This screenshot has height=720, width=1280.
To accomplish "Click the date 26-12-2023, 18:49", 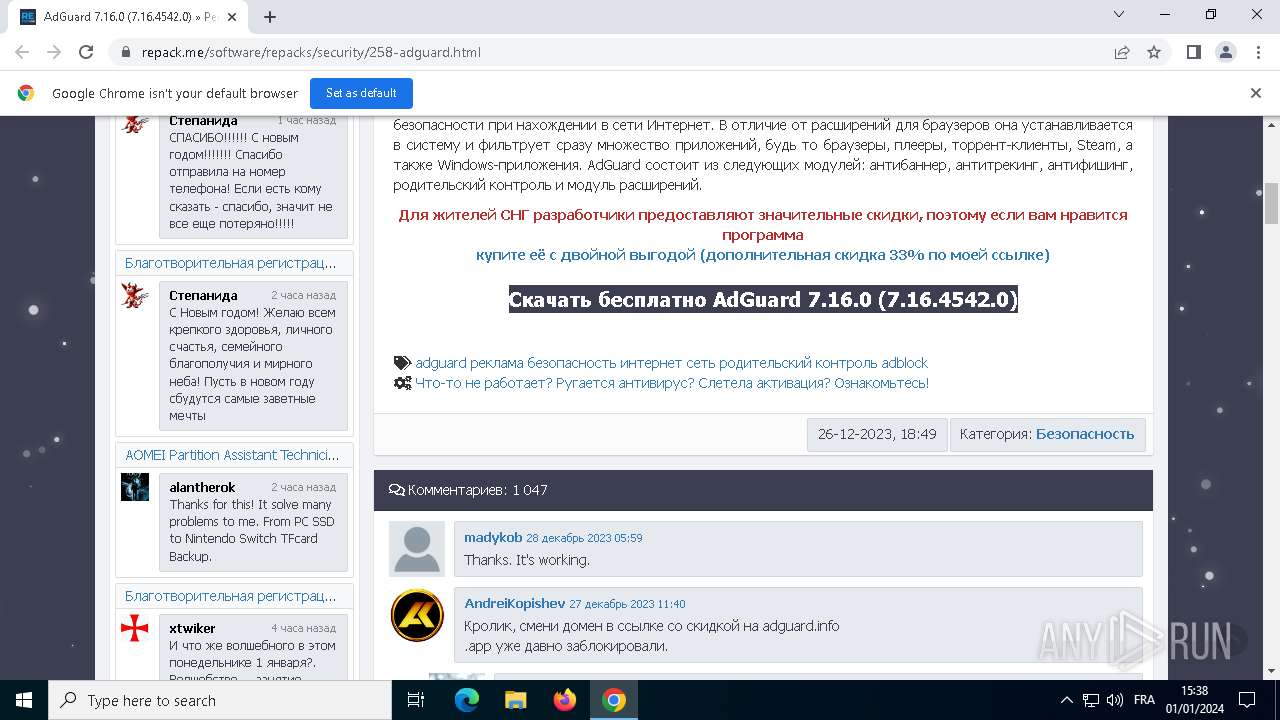I will [877, 434].
